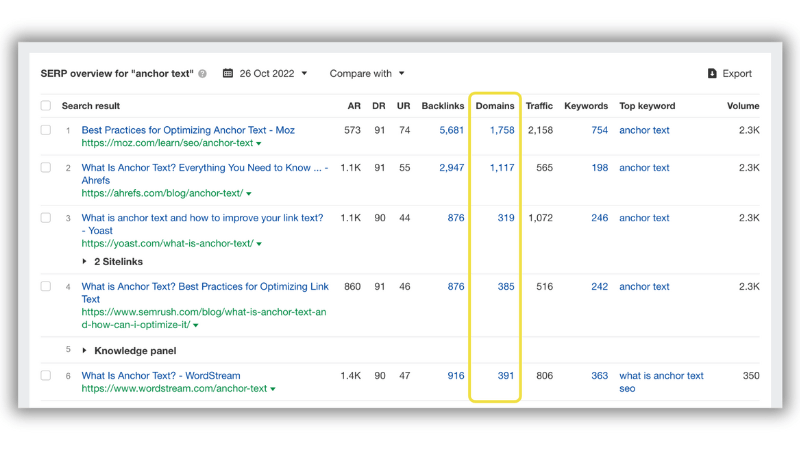Click the Export file icon
The image size is (800, 450).
(x=712, y=73)
